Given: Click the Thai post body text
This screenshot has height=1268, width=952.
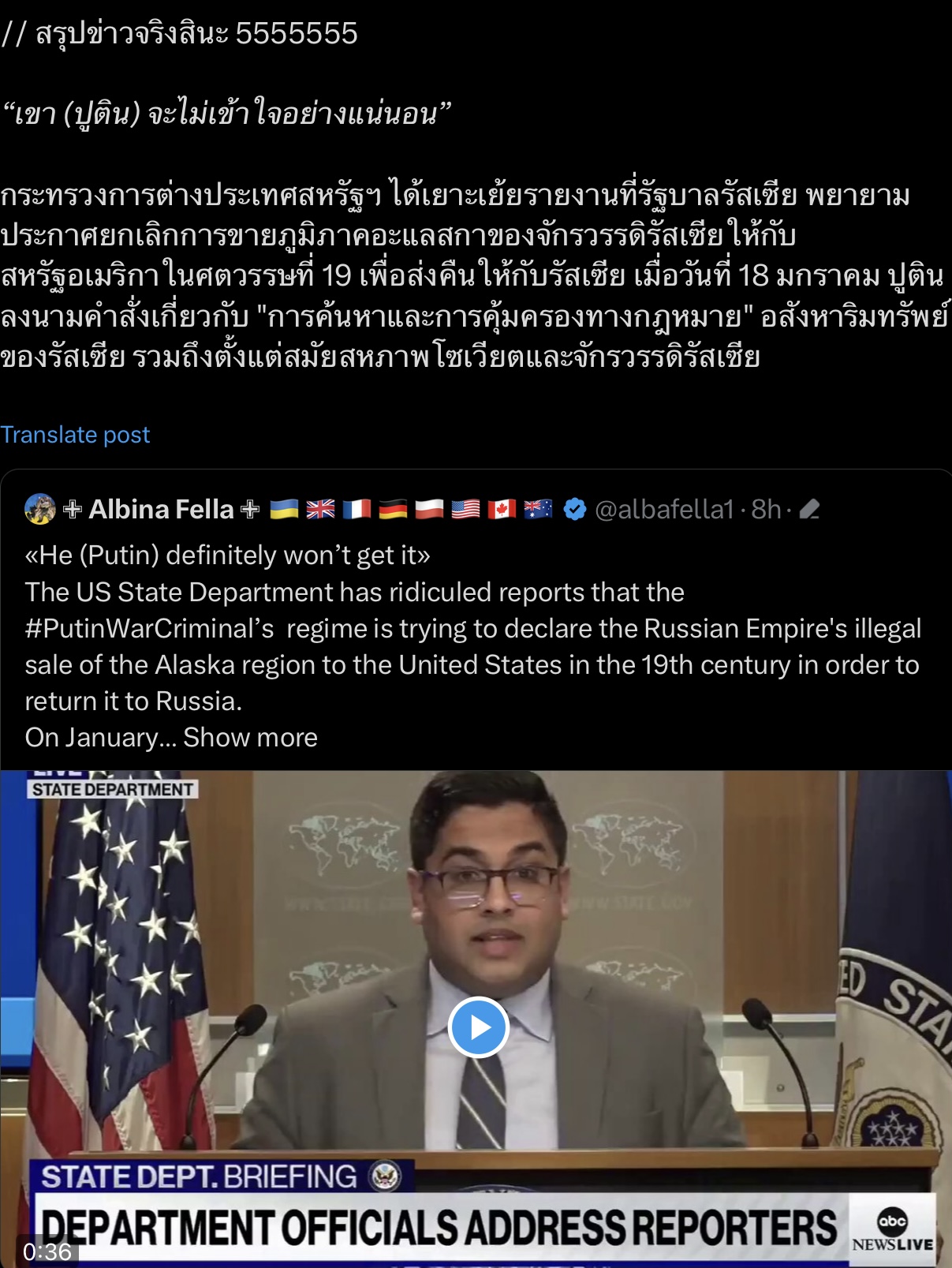Looking at the screenshot, I should pyautogui.click(x=473, y=276).
